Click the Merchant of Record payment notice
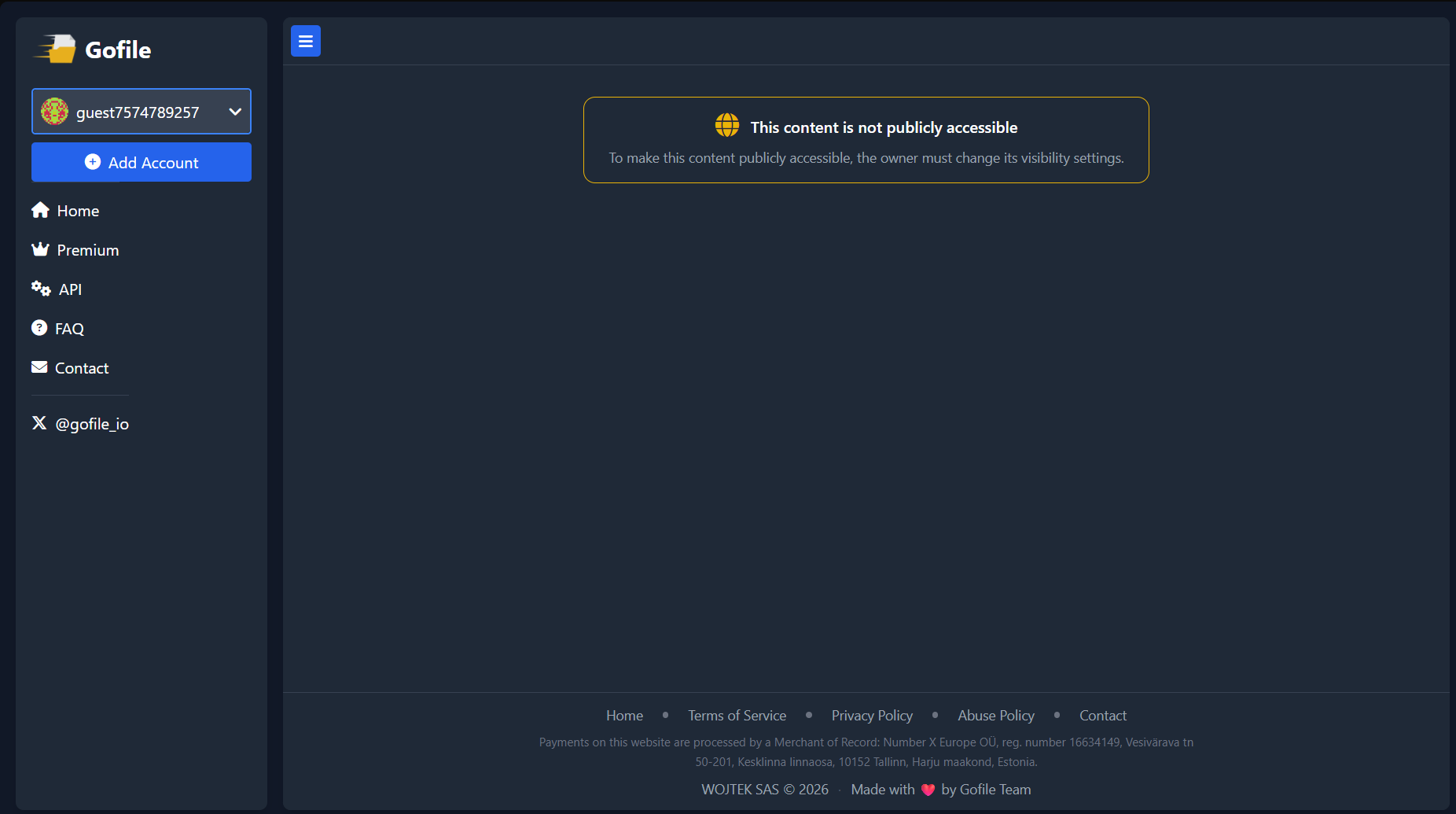This screenshot has height=814, width=1456. 866,752
